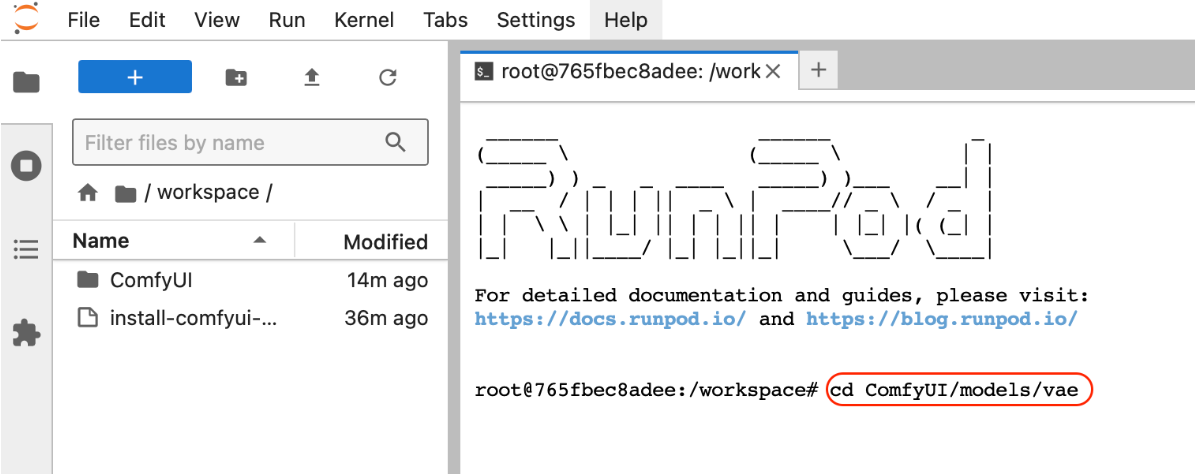Open the Kernel menu
This screenshot has height=474, width=1195.
(364, 20)
